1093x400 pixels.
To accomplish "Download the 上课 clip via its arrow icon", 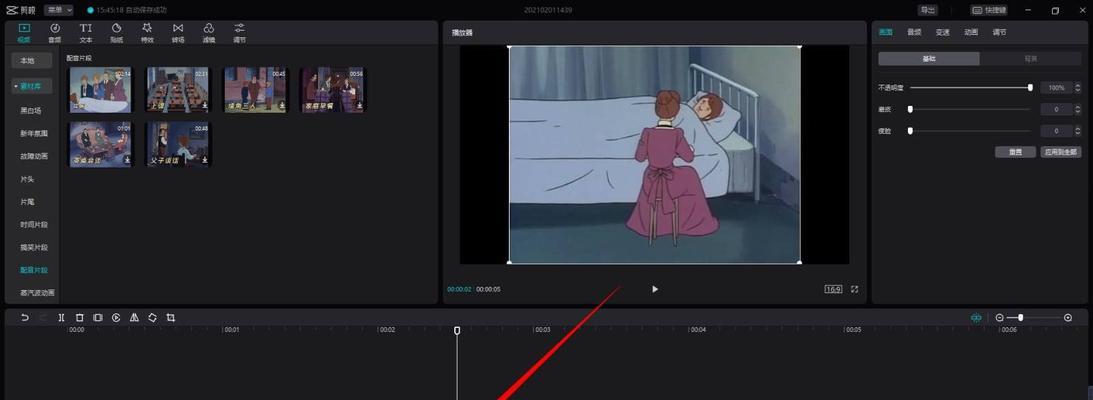I will pyautogui.click(x=204, y=105).
